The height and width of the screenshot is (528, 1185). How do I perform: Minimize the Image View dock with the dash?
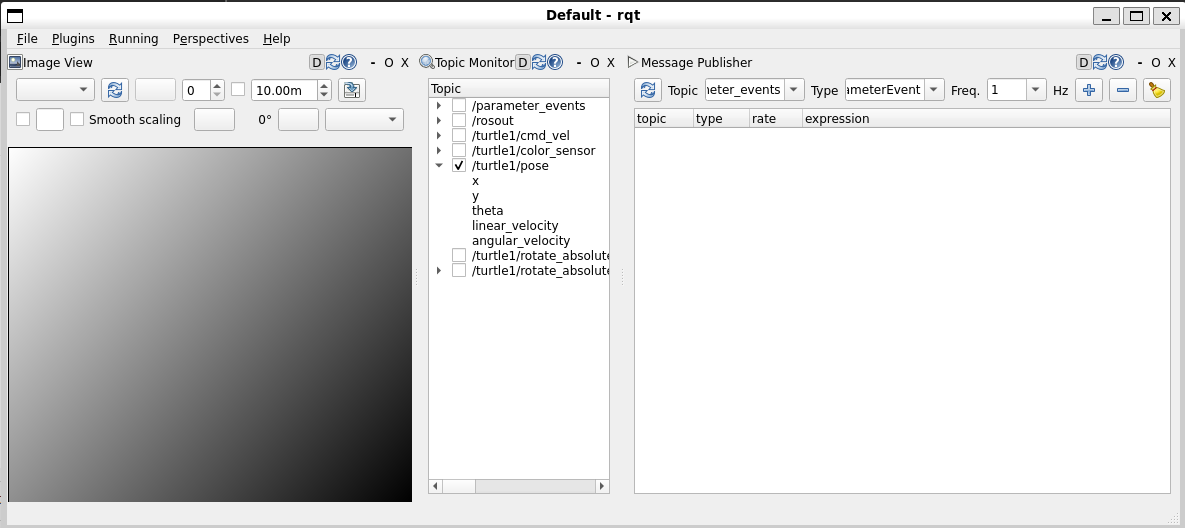[373, 63]
